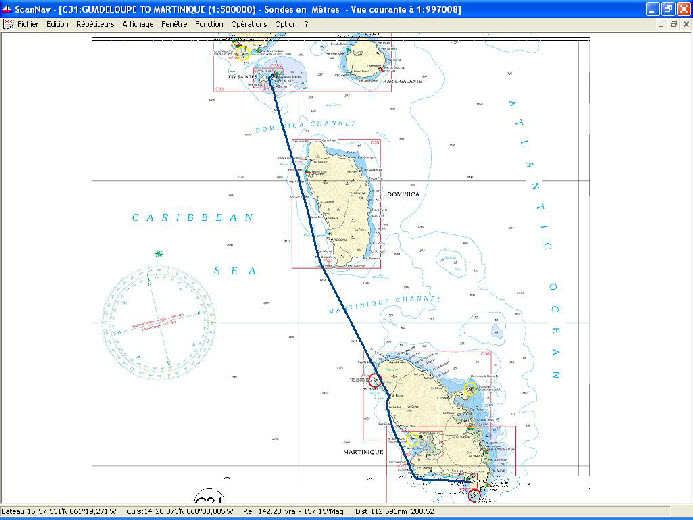
Task: Open the ? help menu
Action: pos(306,23)
